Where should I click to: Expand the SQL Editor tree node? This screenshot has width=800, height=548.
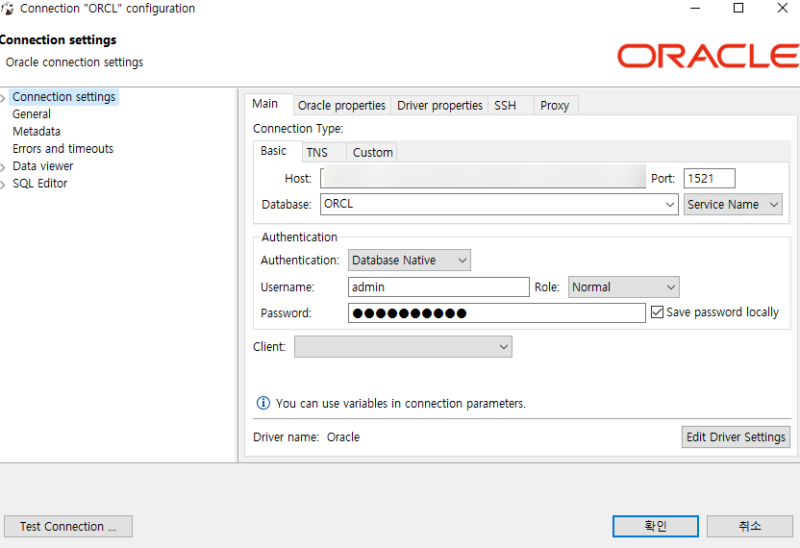click(4, 184)
